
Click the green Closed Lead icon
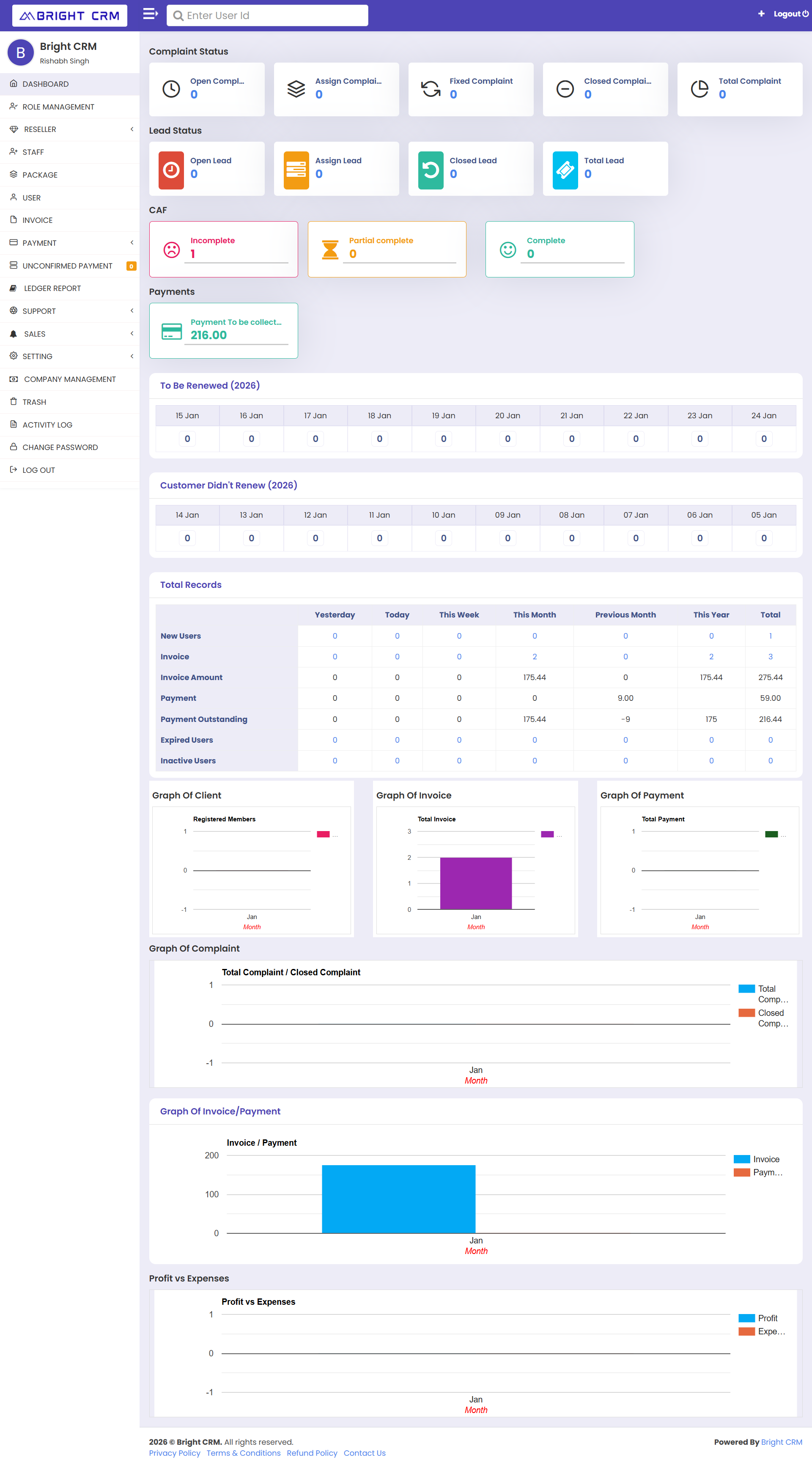click(x=431, y=170)
